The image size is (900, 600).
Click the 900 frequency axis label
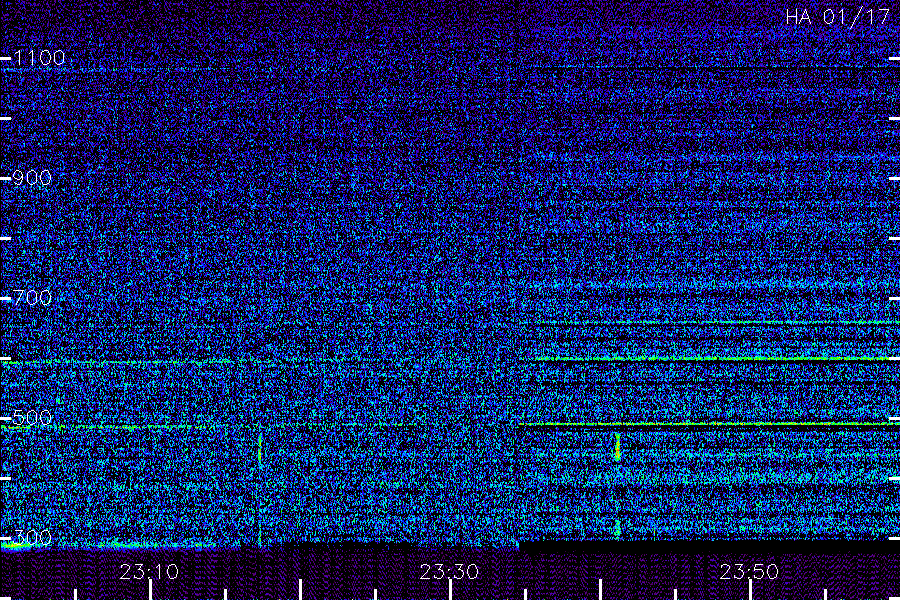[x=32, y=178]
